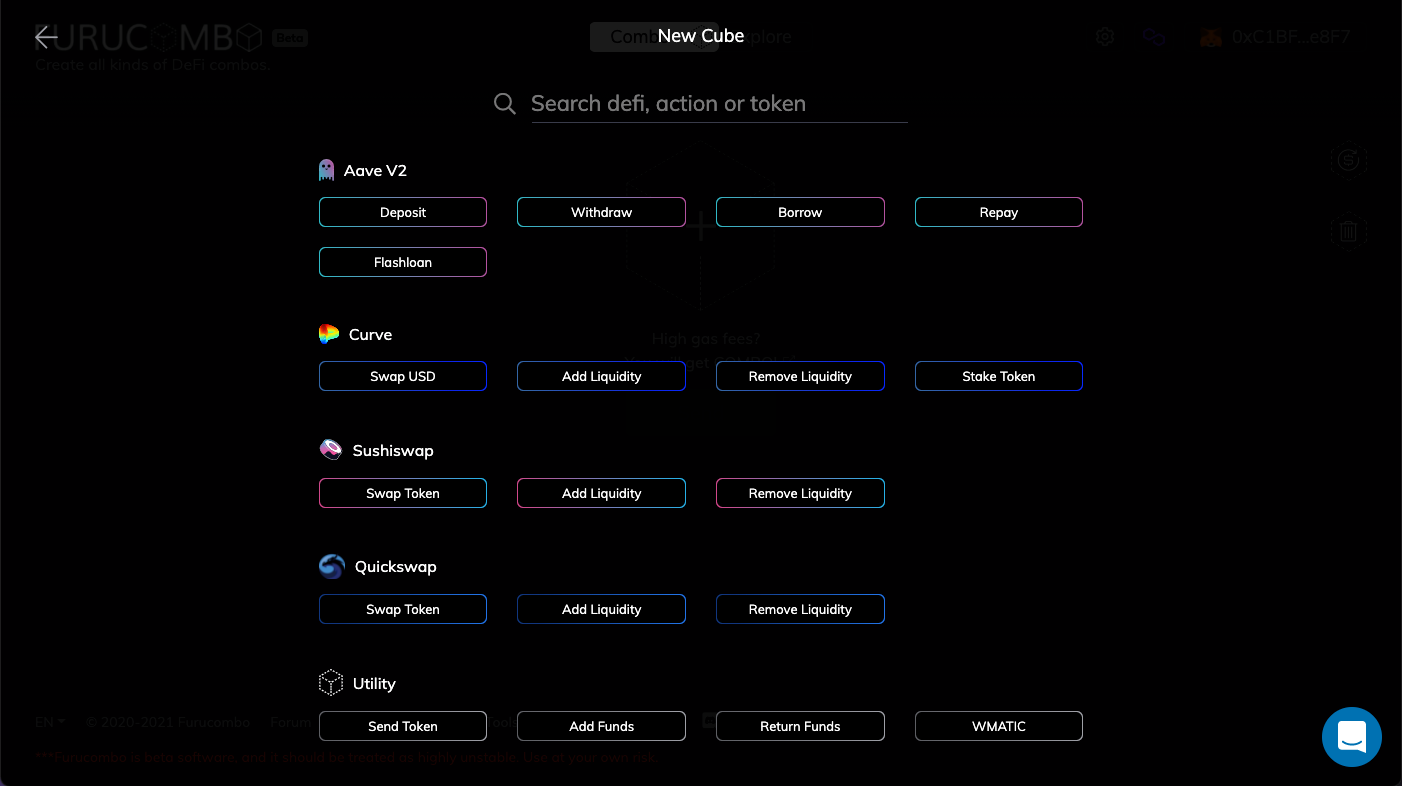Screen dimensions: 1402x786
Task: Choose Utility WMATIC action
Action: tap(999, 726)
